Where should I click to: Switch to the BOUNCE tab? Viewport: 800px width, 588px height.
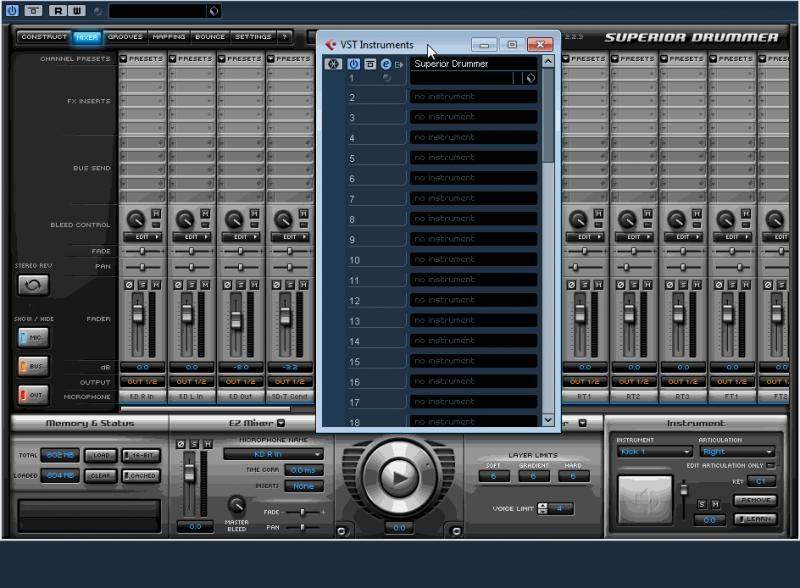click(210, 37)
